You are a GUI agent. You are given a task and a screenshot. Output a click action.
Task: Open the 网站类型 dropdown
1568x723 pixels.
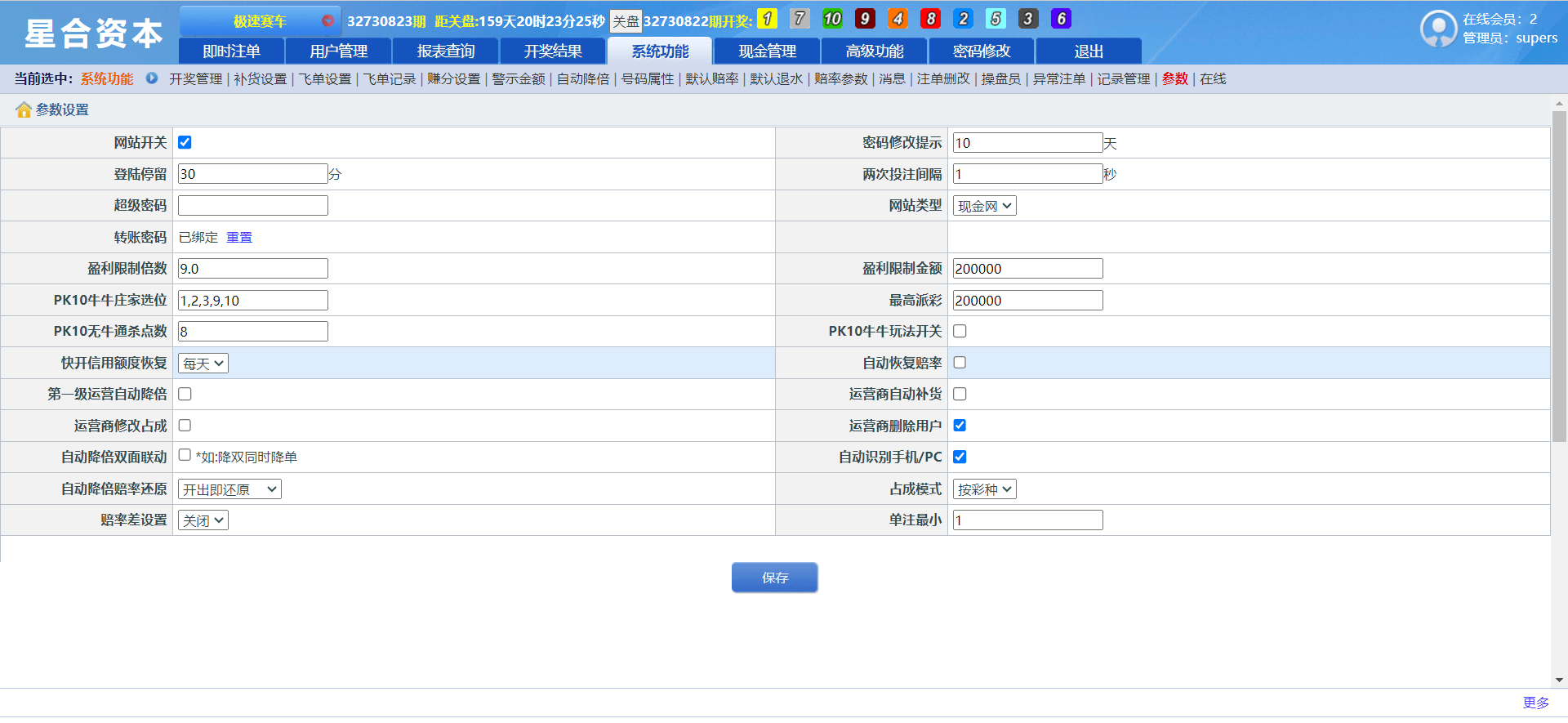(985, 206)
